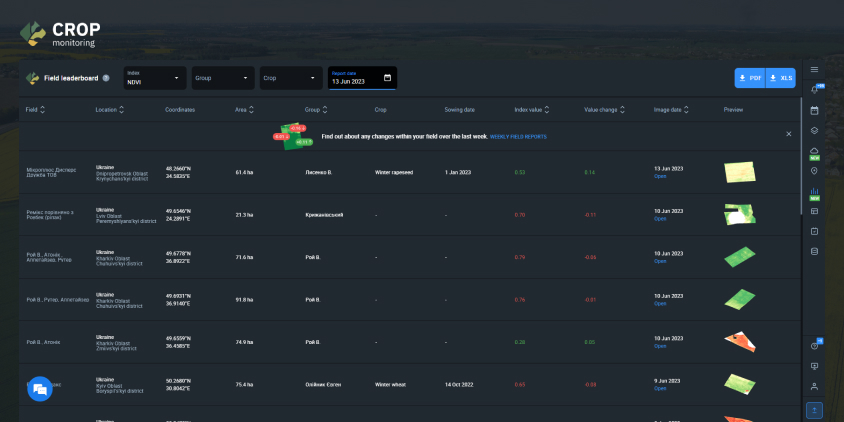Click the help icon beside Field leaderboard
Viewport: 844px width, 422px height.
pyautogui.click(x=106, y=78)
